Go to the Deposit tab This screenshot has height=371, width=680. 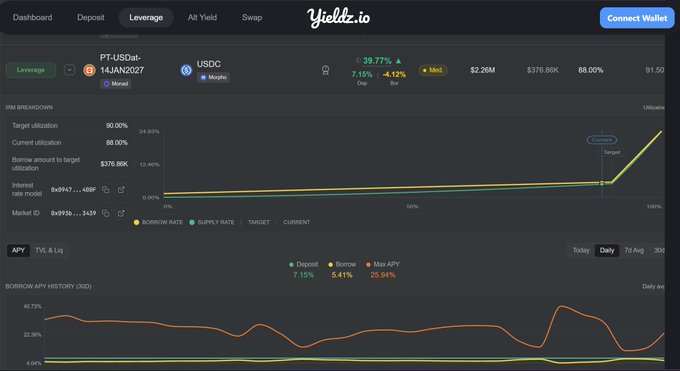tap(91, 18)
